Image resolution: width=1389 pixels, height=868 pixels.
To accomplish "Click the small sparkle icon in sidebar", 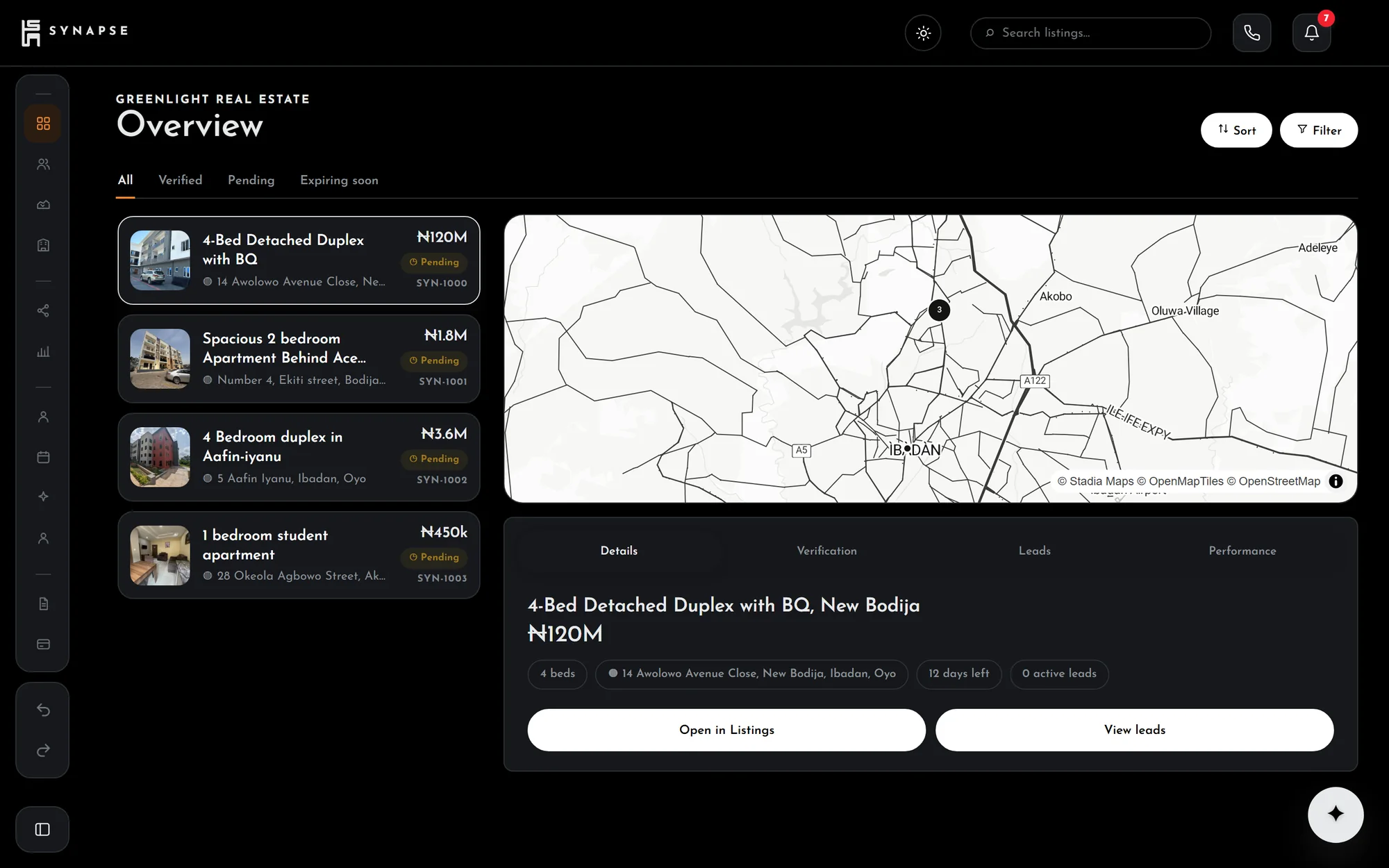I will [43, 496].
